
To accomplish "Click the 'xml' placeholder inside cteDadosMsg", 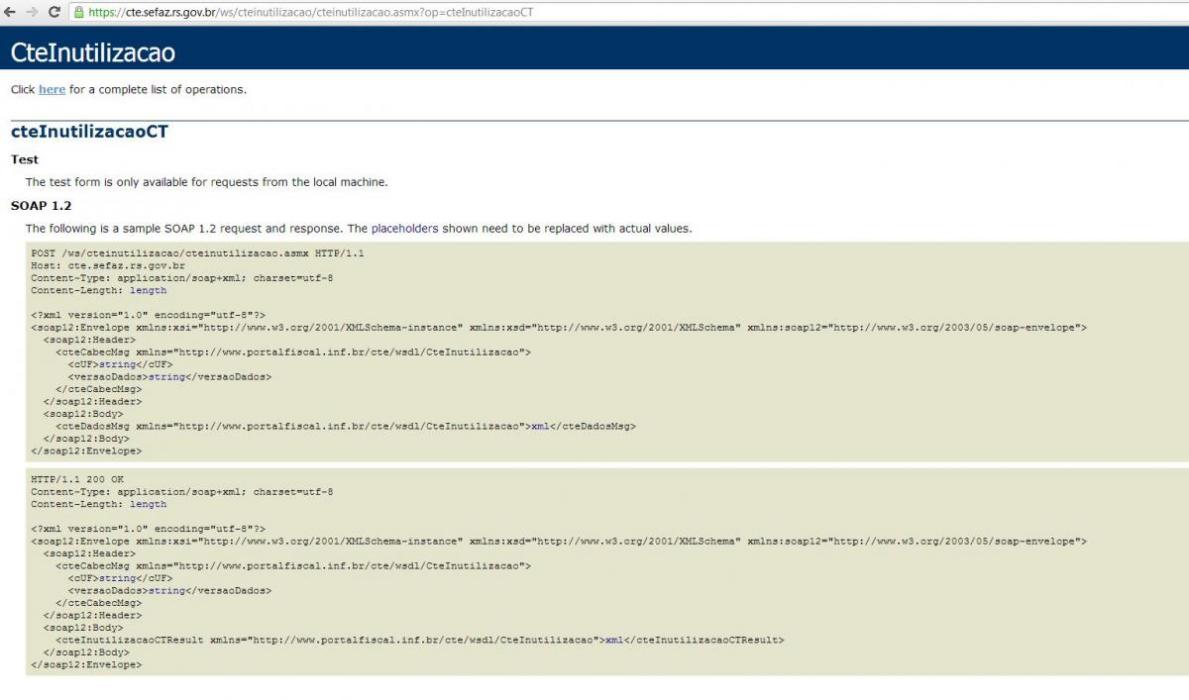I will [x=540, y=426].
